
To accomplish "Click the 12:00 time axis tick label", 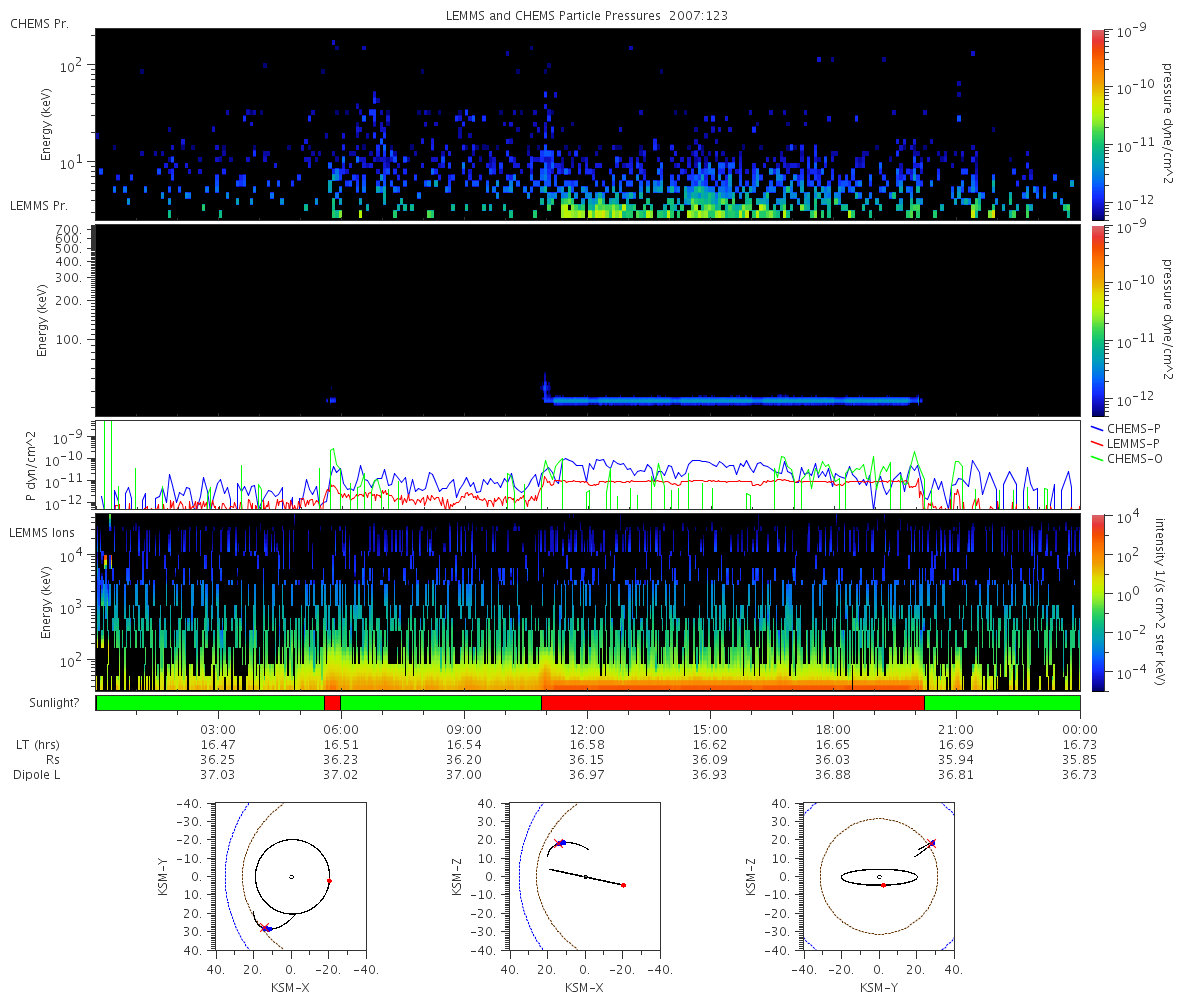I will click(x=587, y=729).
